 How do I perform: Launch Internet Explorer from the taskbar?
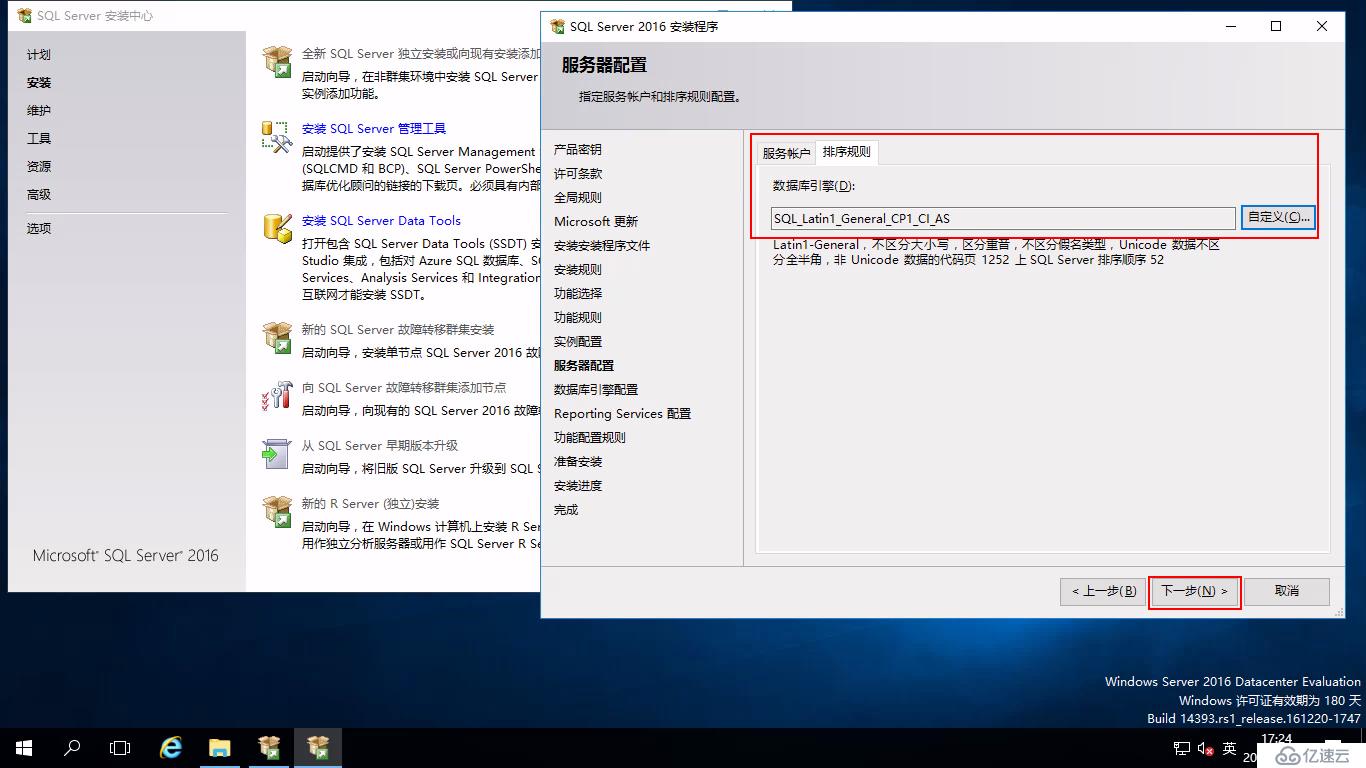tap(172, 748)
